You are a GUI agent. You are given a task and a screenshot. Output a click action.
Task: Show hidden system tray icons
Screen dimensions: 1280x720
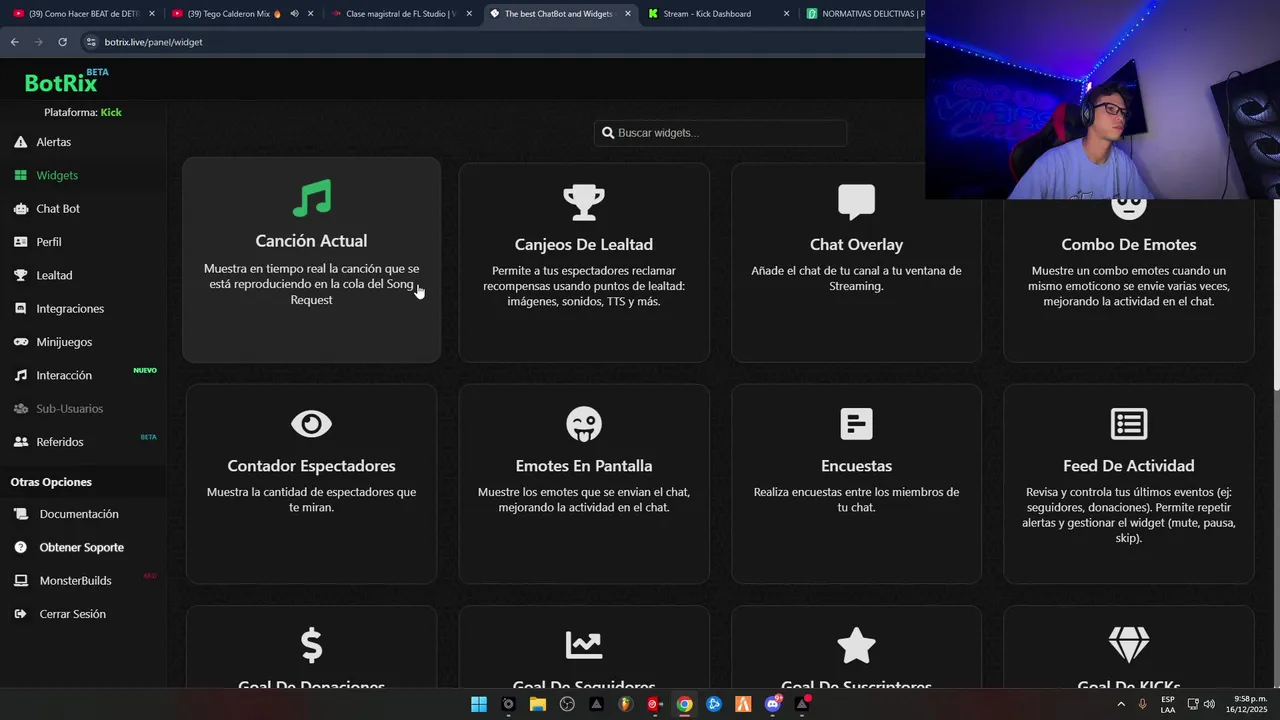(1121, 704)
